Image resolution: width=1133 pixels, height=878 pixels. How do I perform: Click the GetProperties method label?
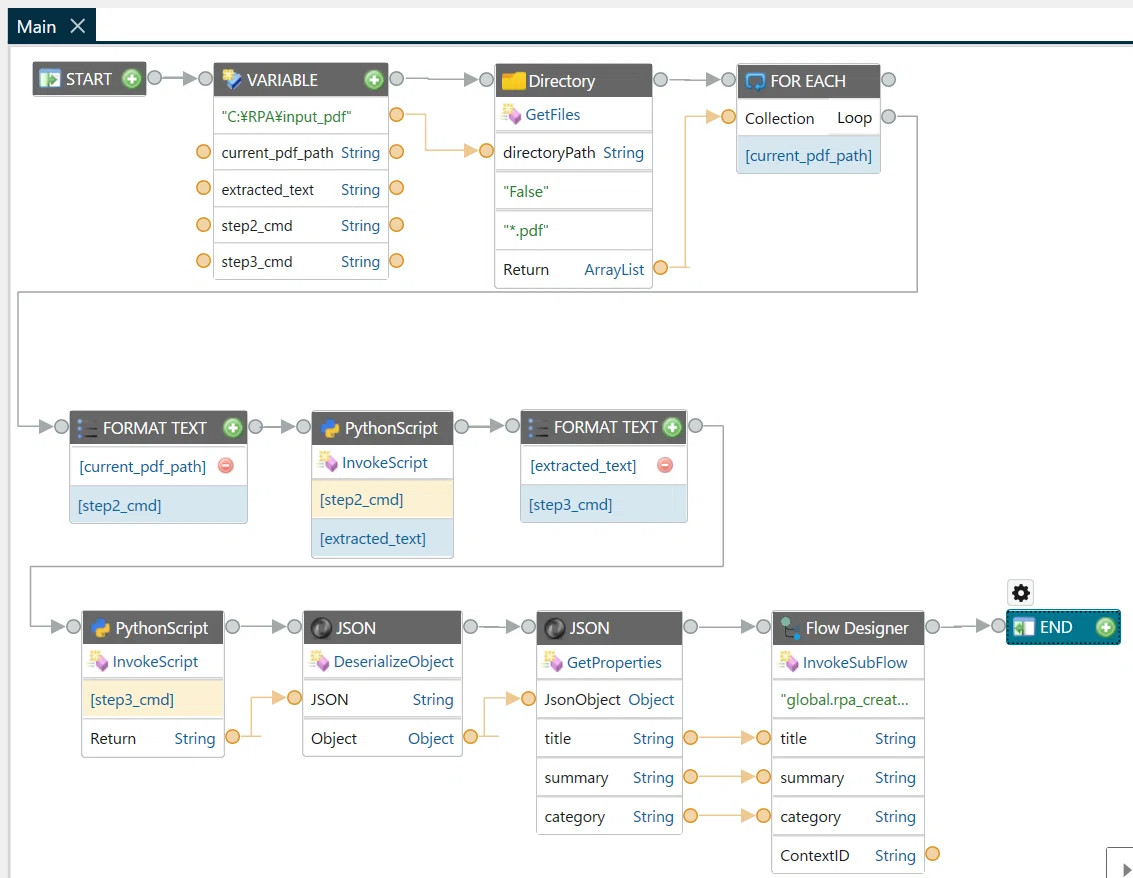(x=613, y=662)
